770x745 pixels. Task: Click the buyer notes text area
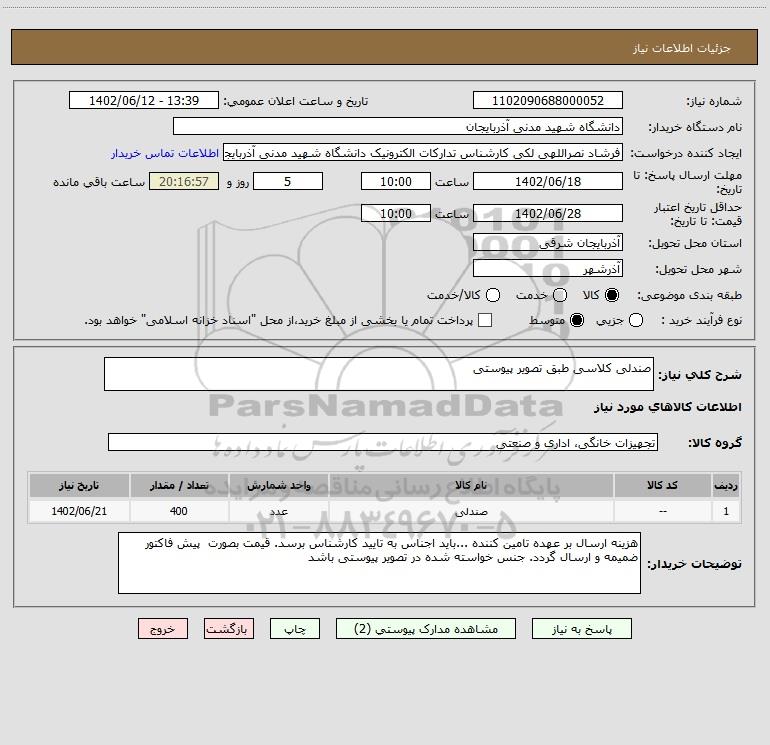[x=379, y=563]
